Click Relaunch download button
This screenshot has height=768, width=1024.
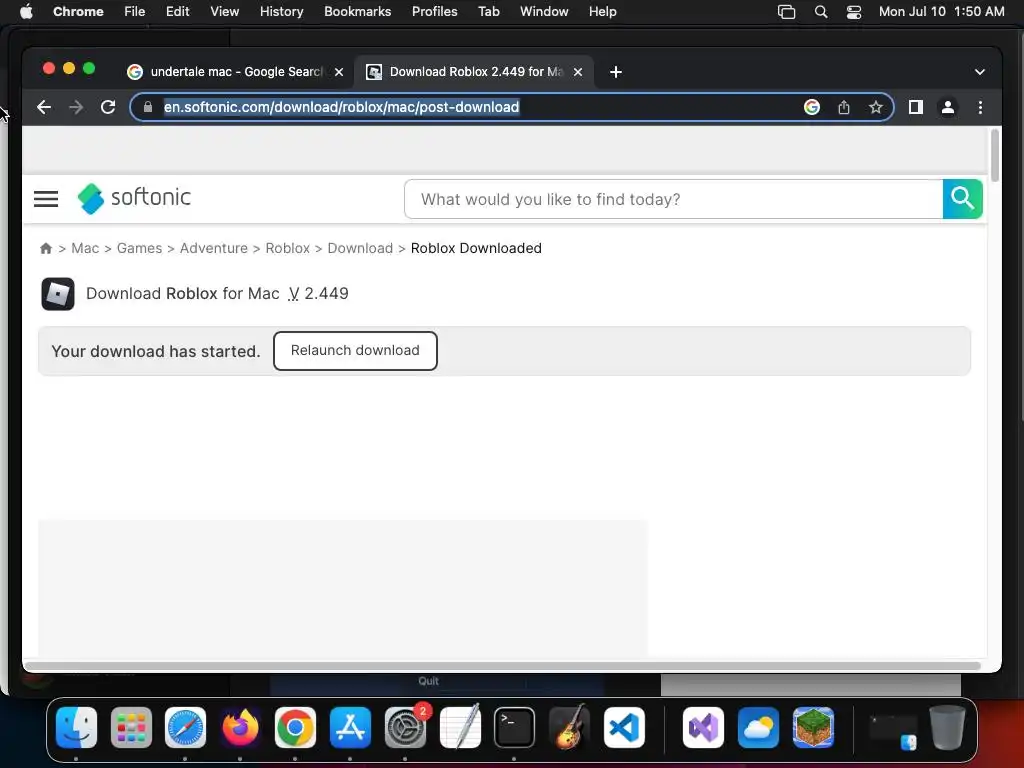[355, 351]
